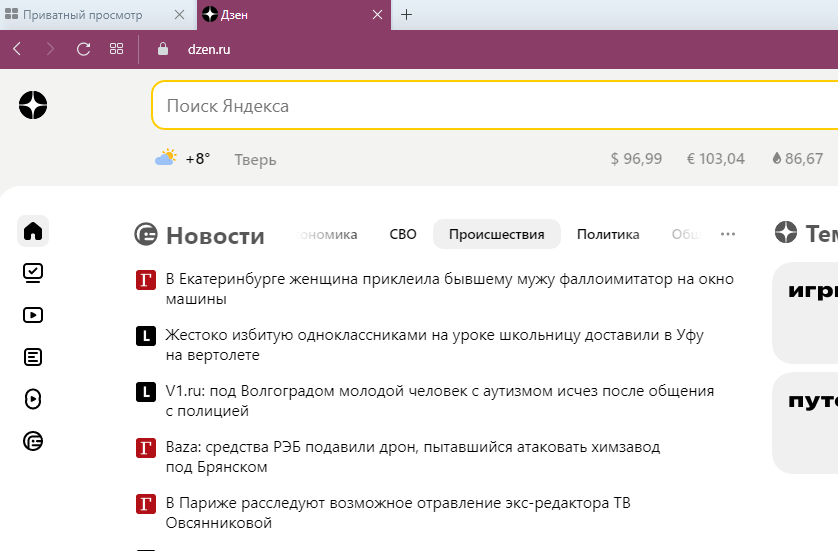Screen dimensions: 838x551
Task: Go back with the browser back arrow
Action: tap(17, 49)
